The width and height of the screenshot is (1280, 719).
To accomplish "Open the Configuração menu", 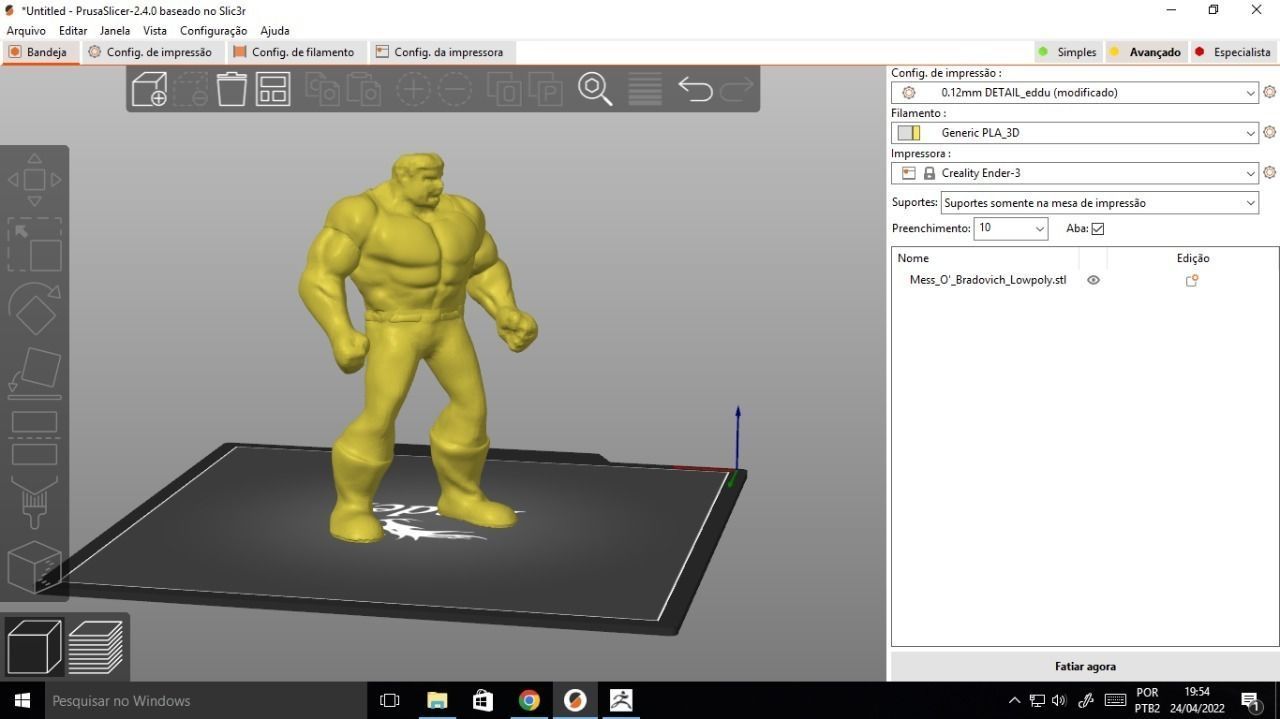I will point(213,31).
